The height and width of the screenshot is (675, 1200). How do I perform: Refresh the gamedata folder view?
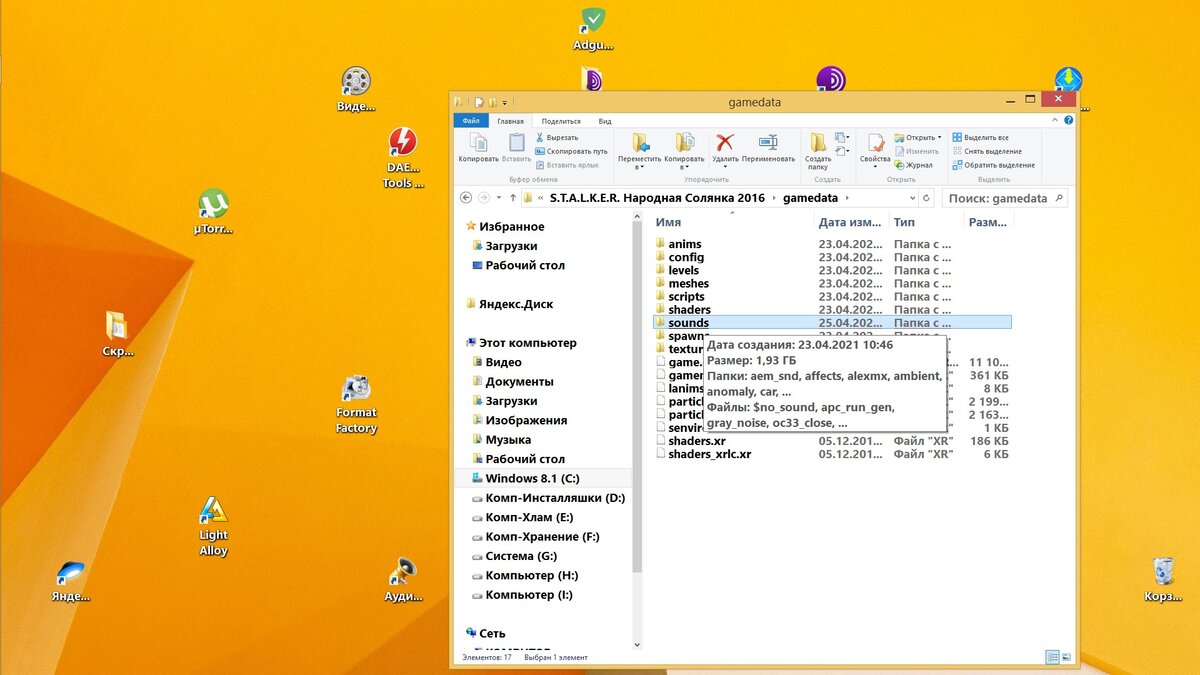[x=927, y=198]
